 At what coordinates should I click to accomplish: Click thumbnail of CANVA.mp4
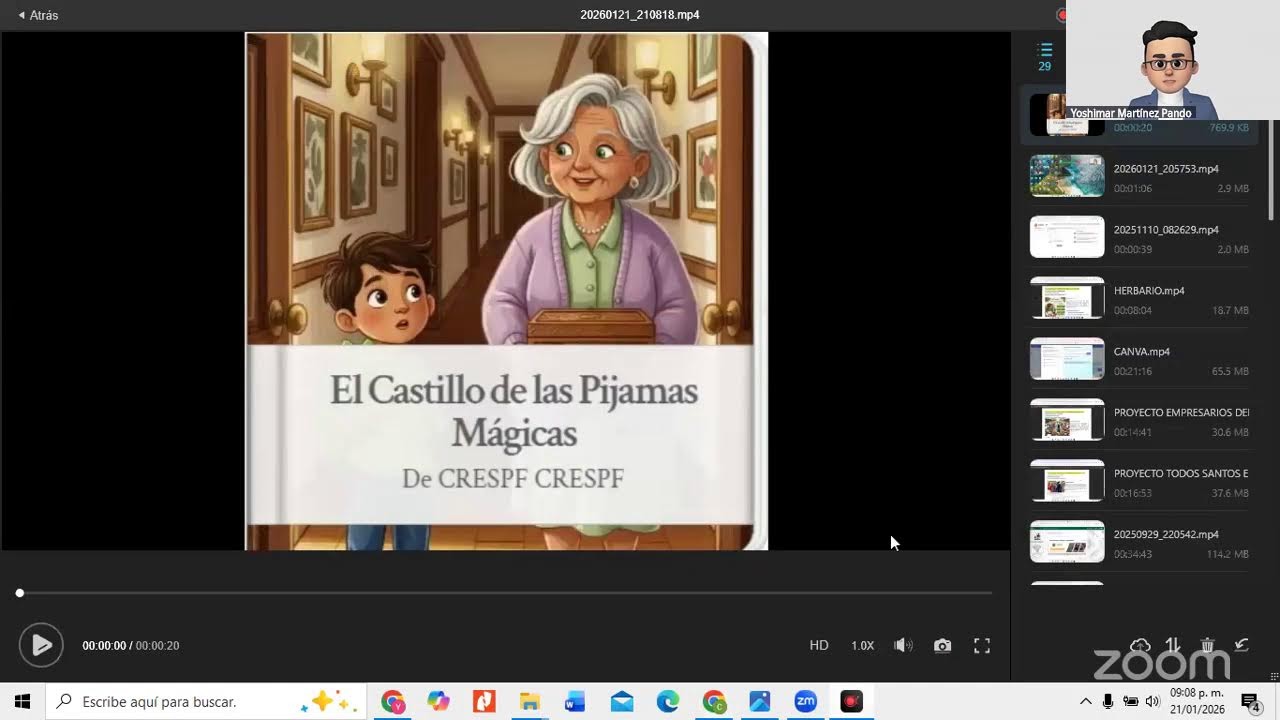coord(1067,359)
